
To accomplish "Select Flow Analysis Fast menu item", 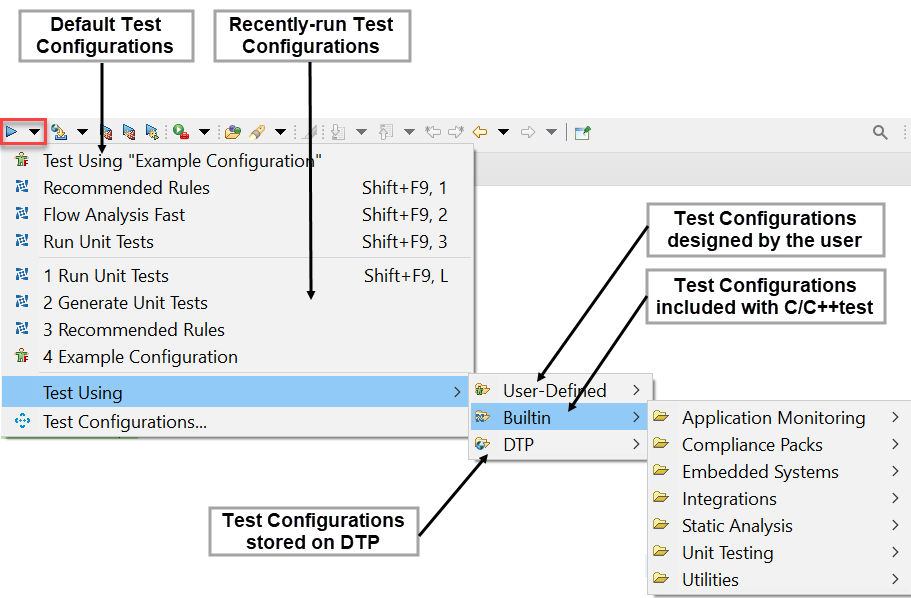I will [237, 215].
